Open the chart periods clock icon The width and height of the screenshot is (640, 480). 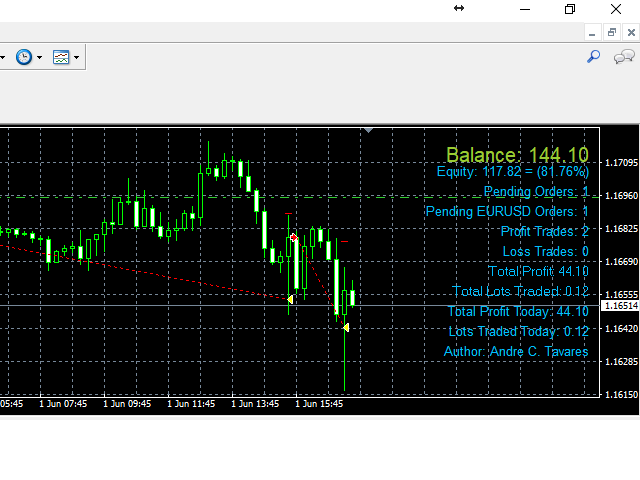(x=24, y=57)
